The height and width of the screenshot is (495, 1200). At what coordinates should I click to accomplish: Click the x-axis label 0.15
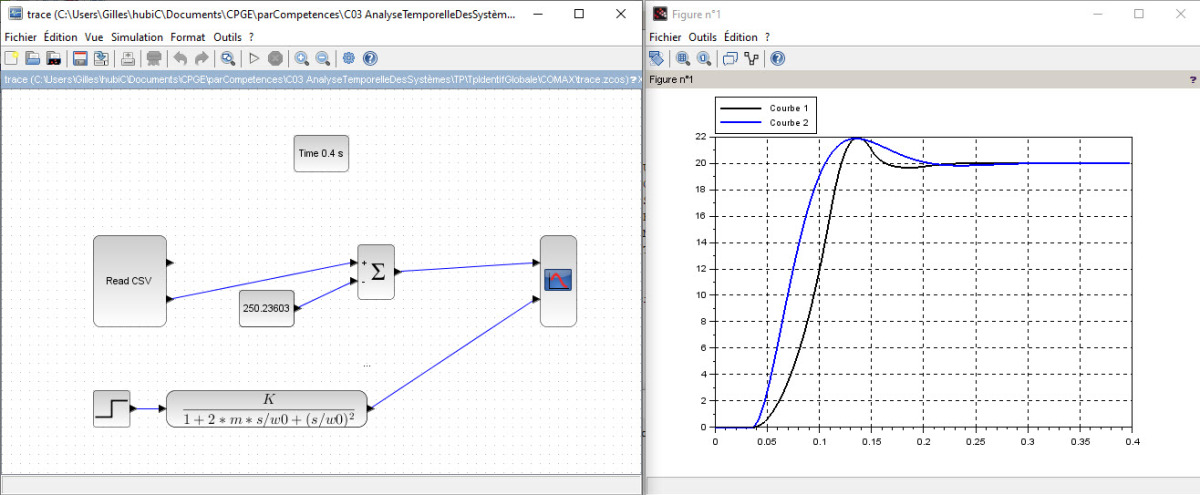(870, 440)
